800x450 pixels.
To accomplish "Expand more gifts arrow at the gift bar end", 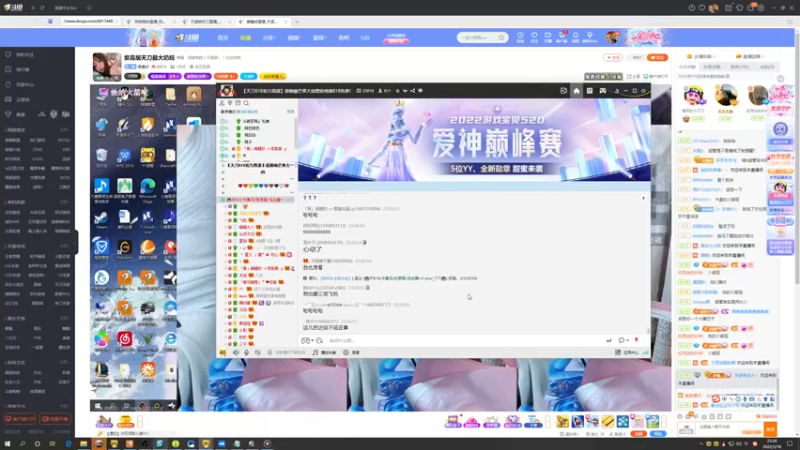I will point(664,421).
